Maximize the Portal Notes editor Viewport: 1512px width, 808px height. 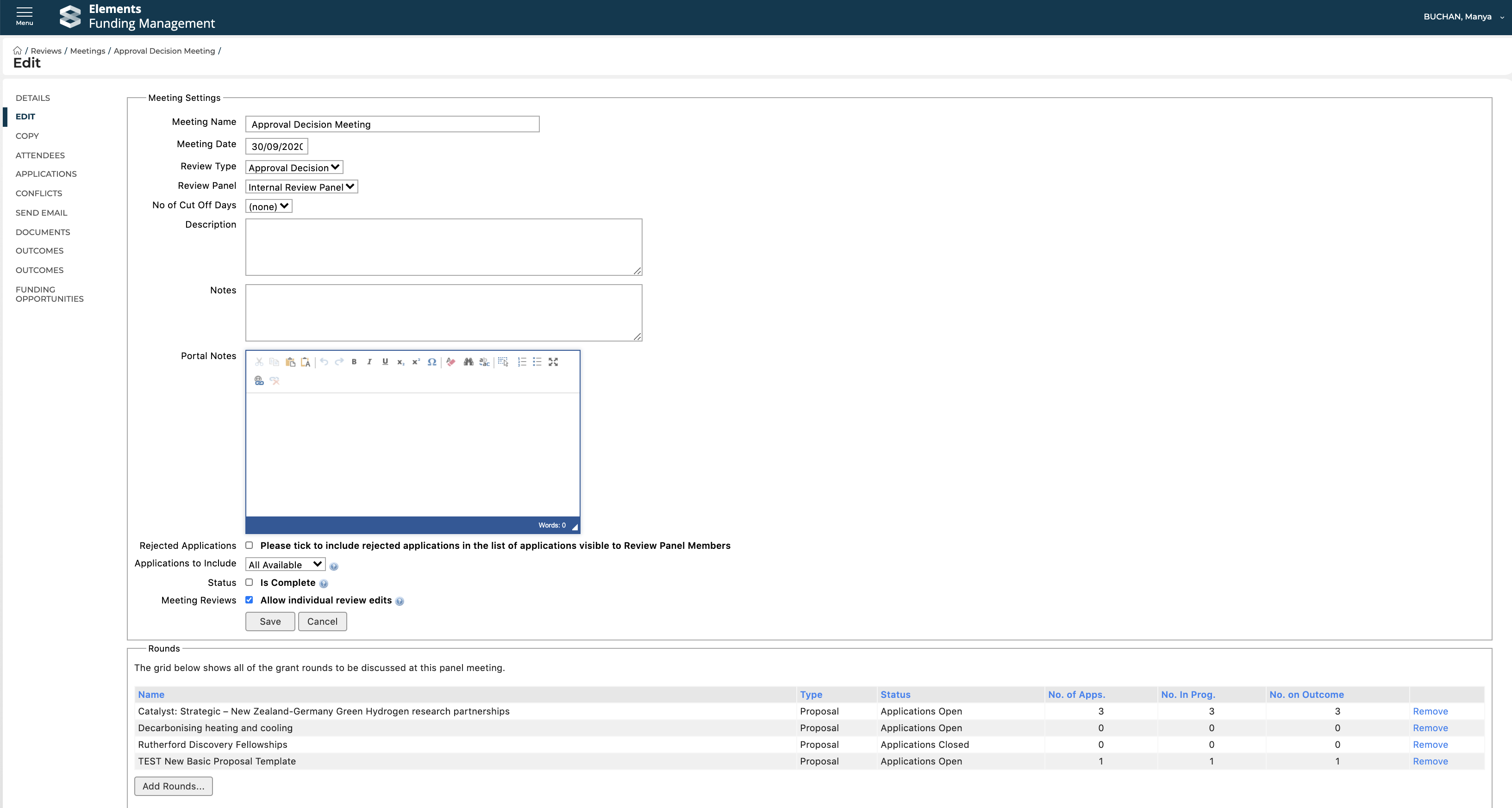[553, 362]
